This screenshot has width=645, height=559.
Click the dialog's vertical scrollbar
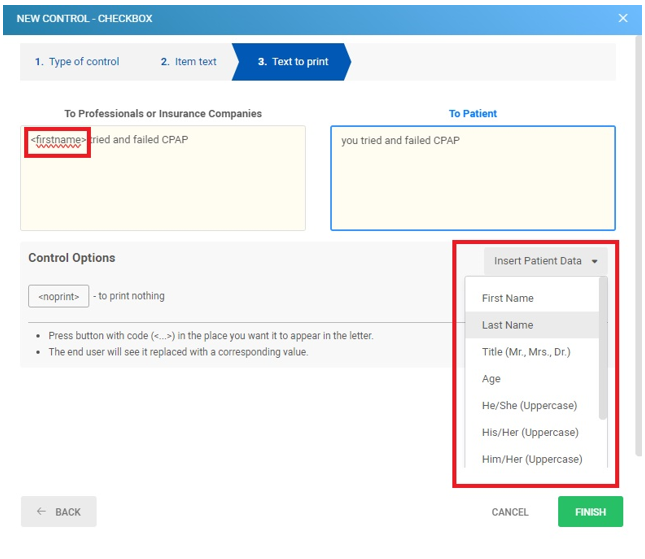point(638,246)
